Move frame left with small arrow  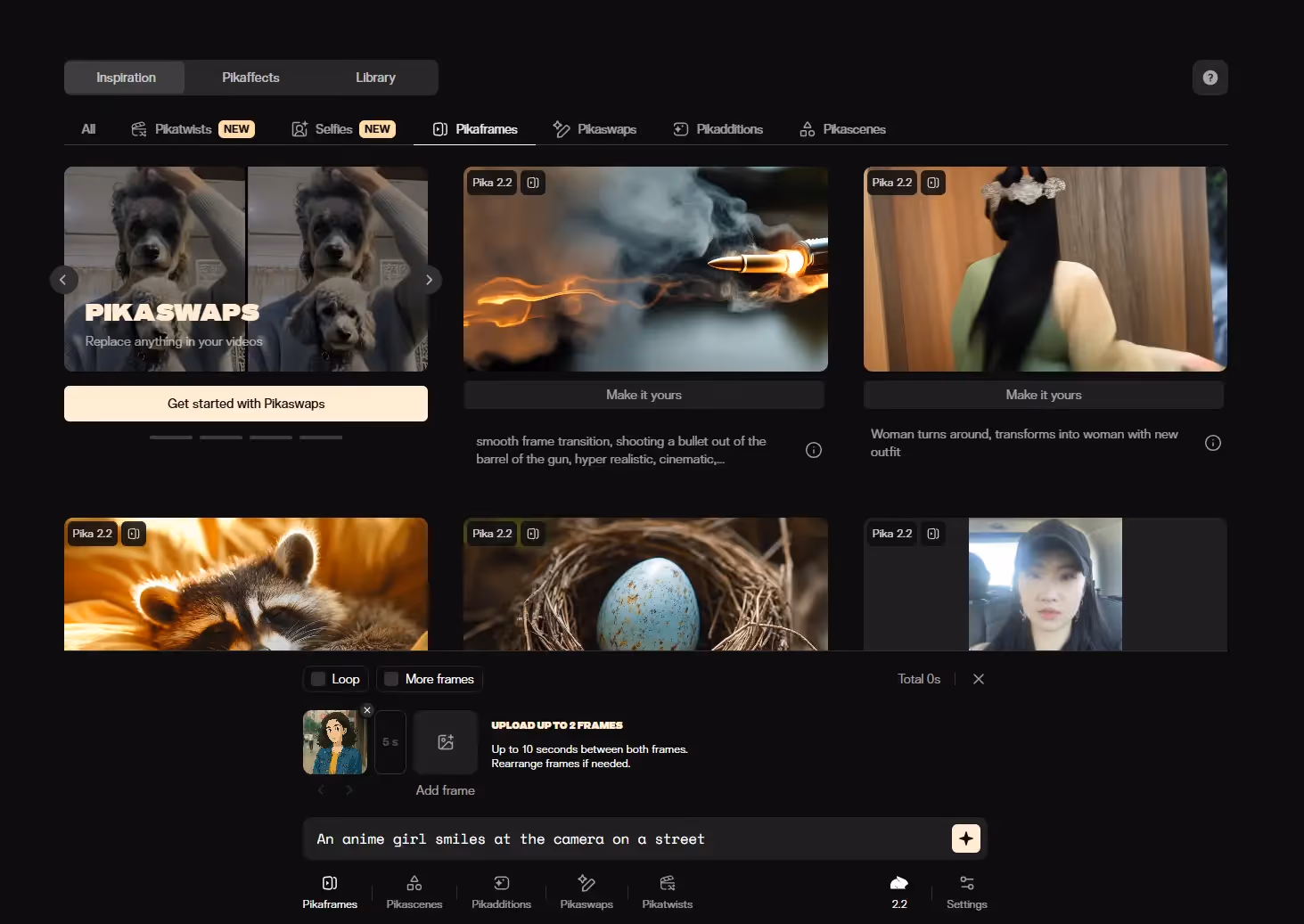(x=321, y=789)
